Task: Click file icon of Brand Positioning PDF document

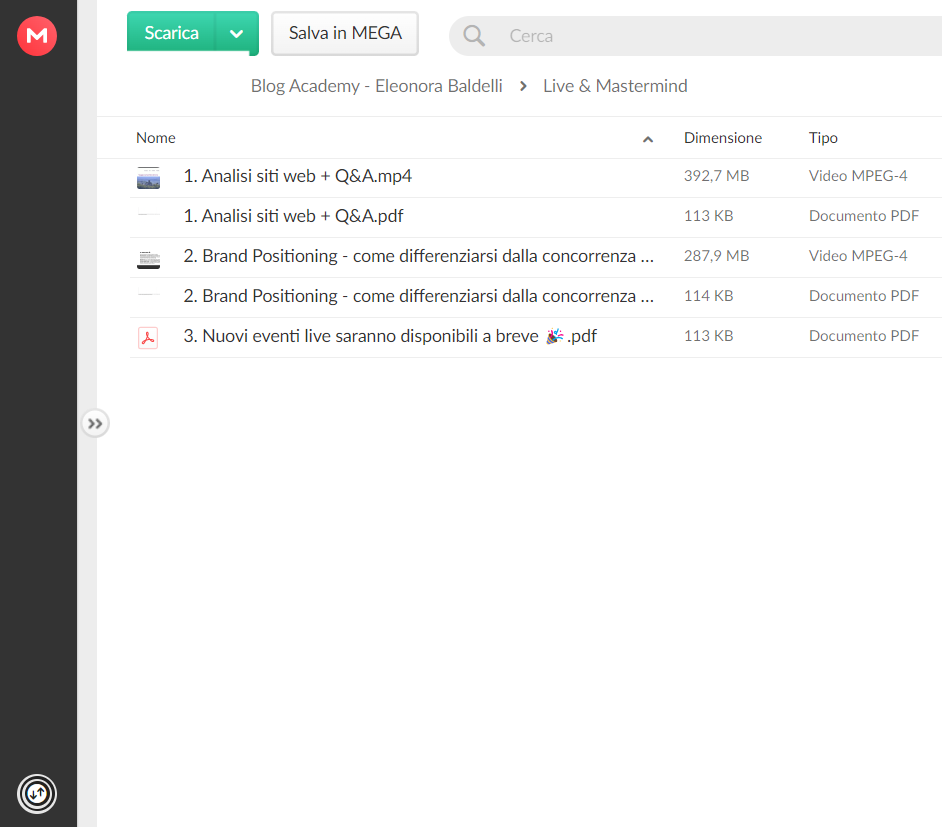Action: (x=148, y=294)
